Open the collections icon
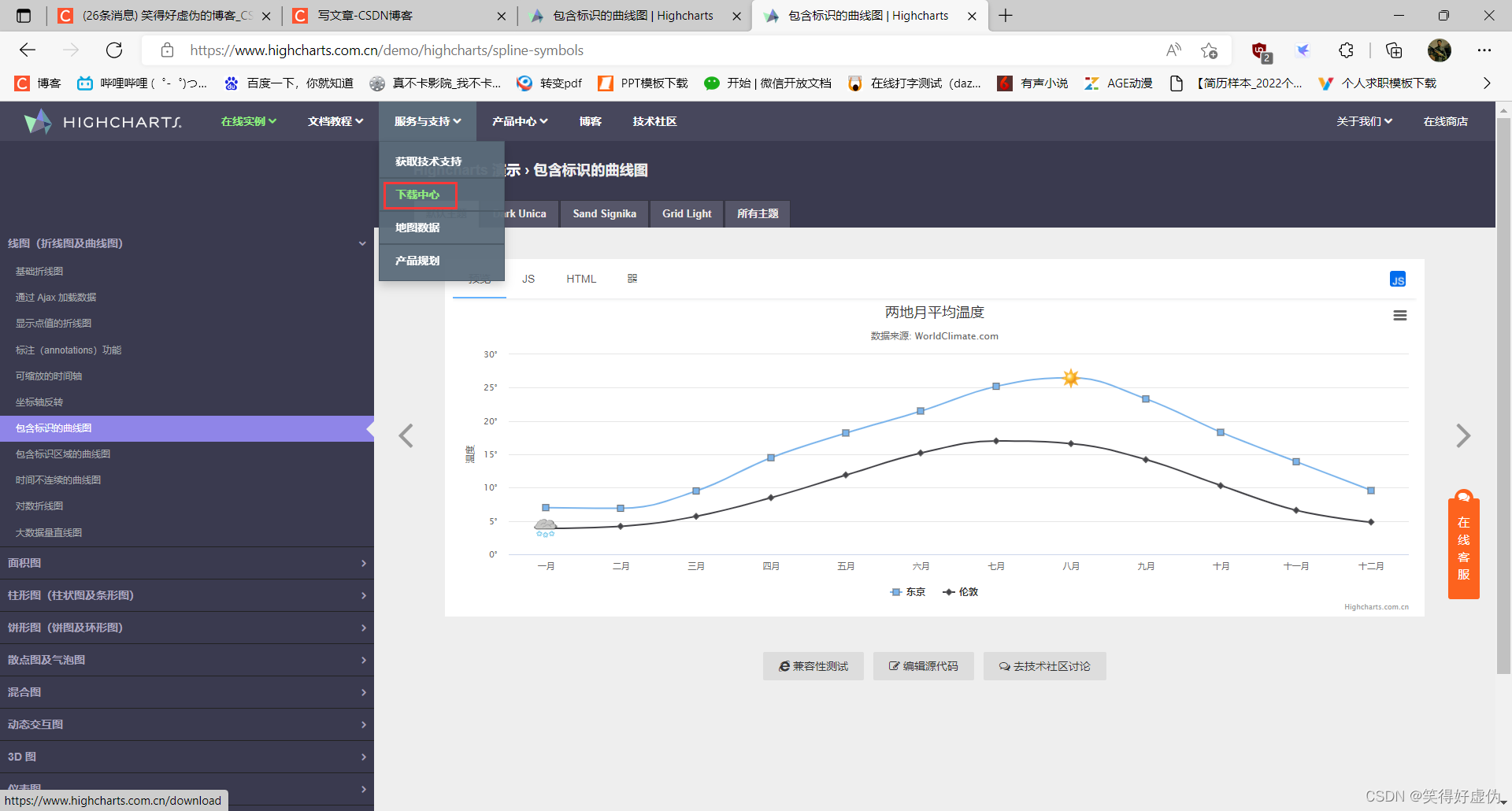The height and width of the screenshot is (811, 1512). click(1394, 50)
